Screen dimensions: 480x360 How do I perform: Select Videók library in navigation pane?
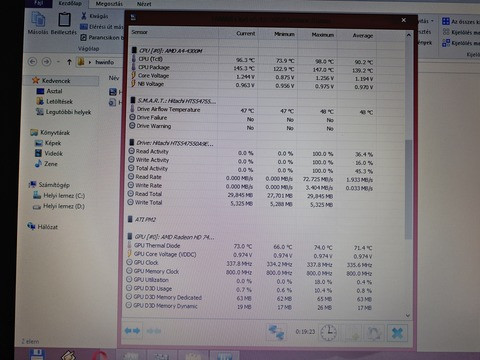[49, 153]
